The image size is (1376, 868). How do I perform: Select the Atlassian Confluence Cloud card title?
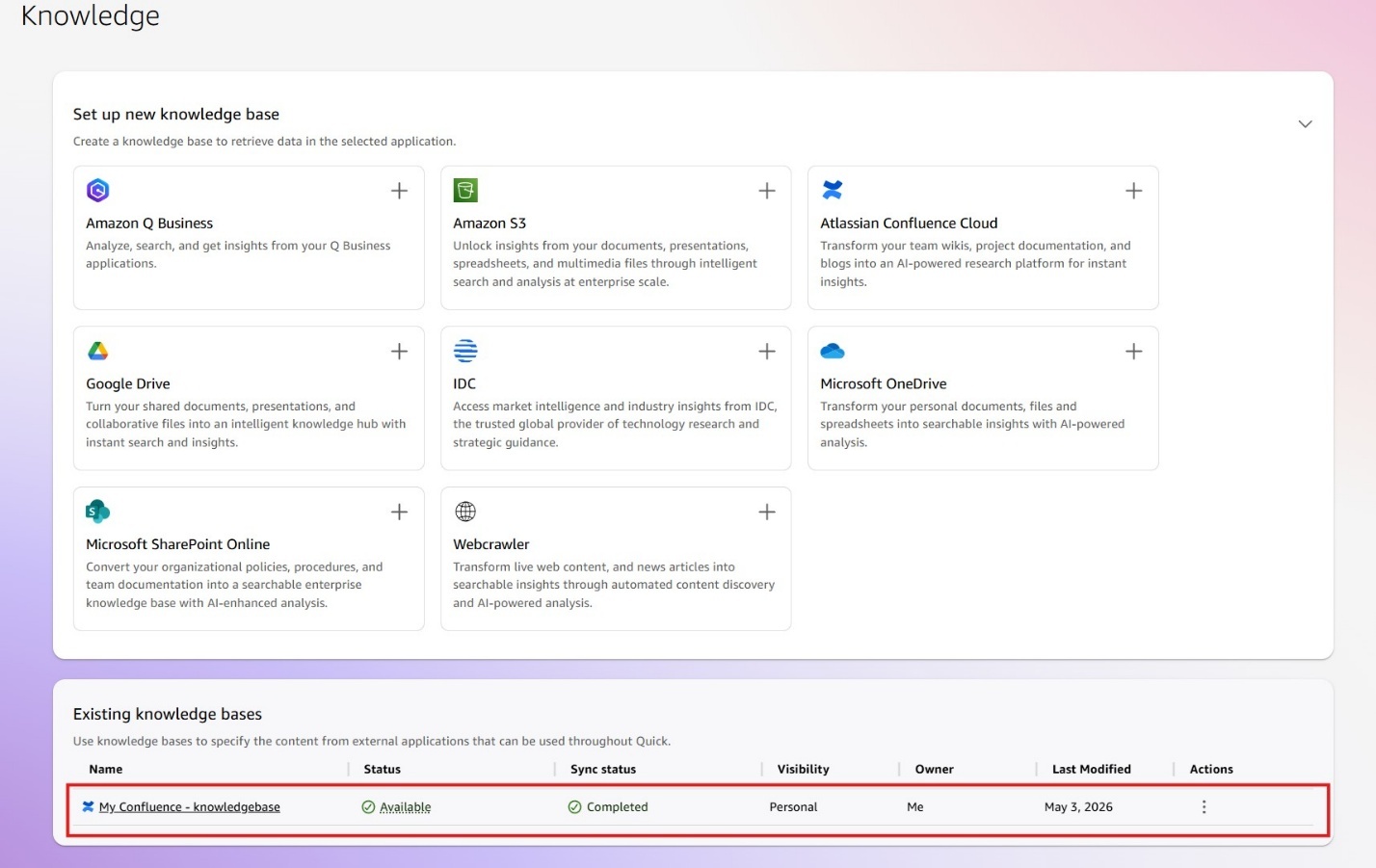pyautogui.click(x=909, y=224)
